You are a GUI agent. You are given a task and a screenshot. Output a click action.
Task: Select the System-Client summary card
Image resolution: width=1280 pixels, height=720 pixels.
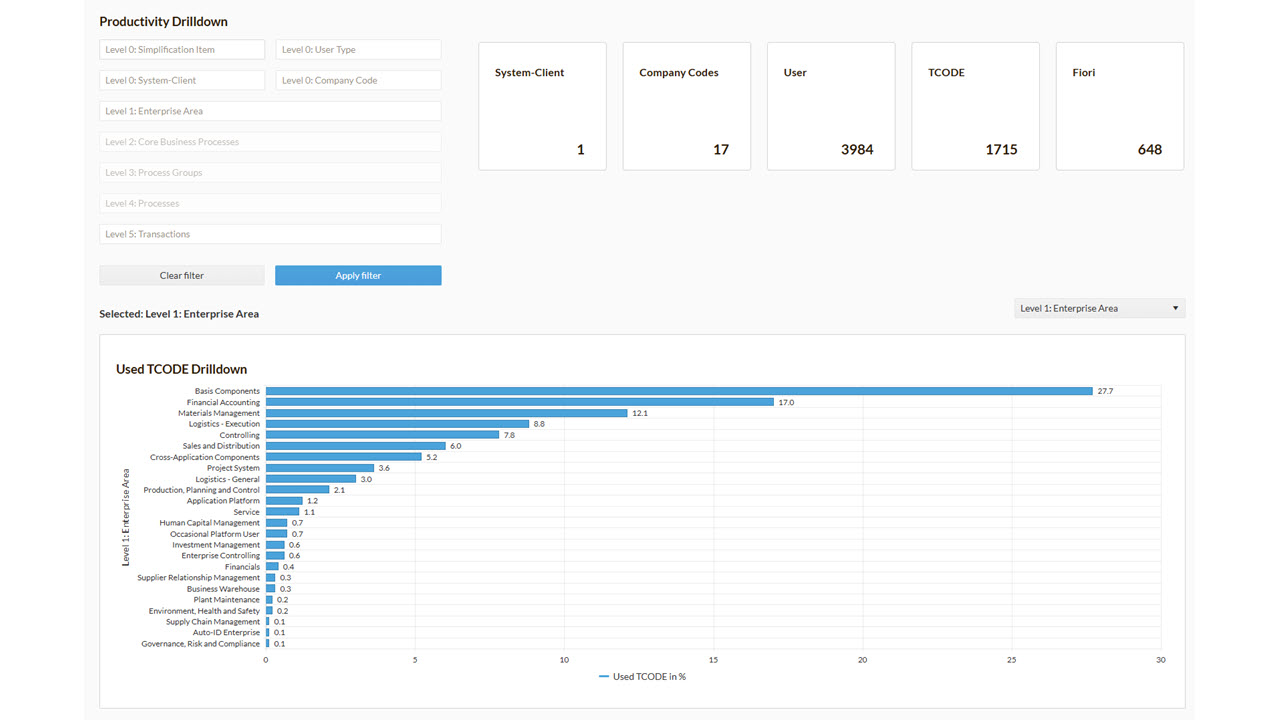pyautogui.click(x=542, y=106)
